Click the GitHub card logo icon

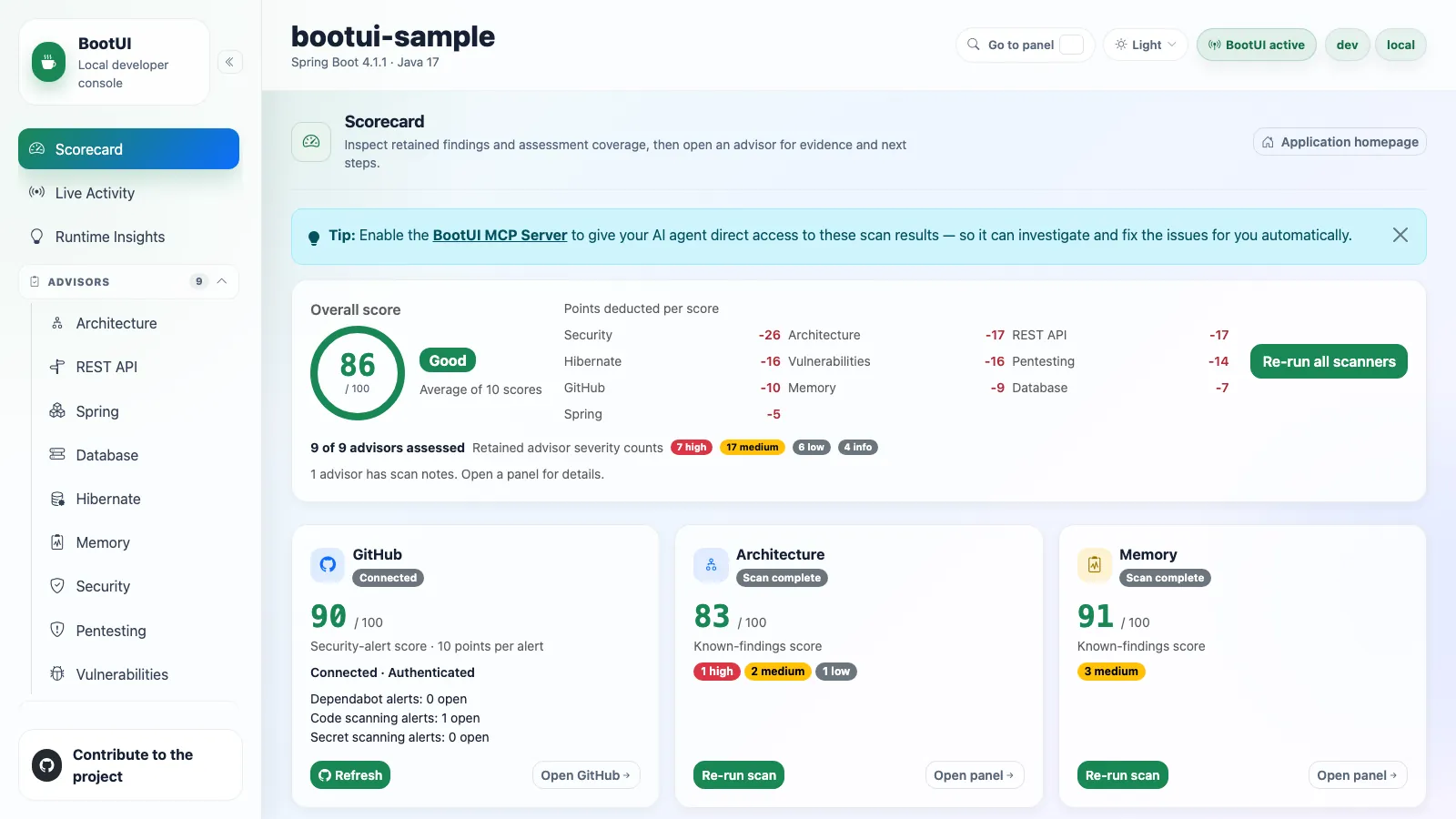click(x=328, y=564)
